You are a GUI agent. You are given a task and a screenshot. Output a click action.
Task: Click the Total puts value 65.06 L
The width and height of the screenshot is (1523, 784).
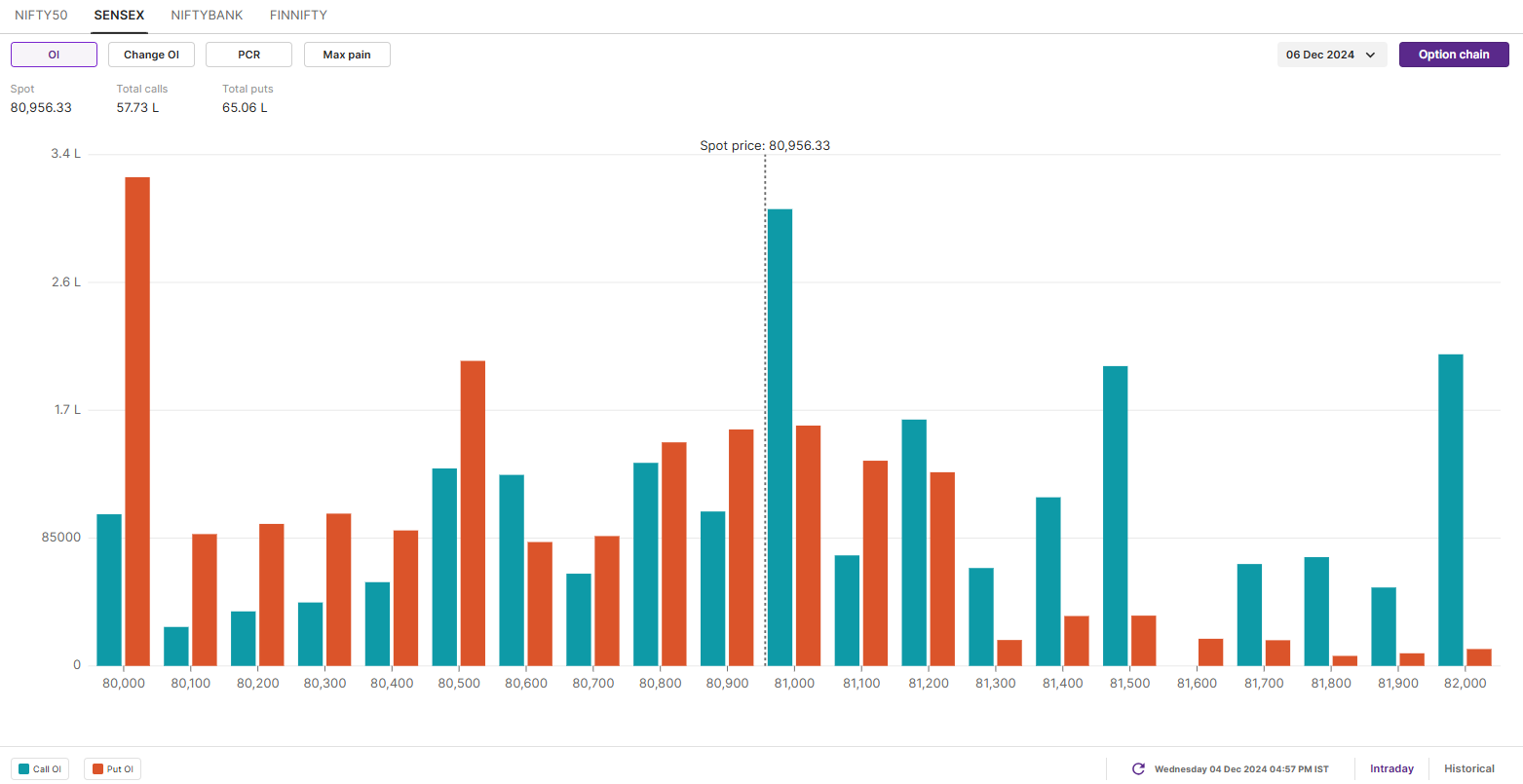[245, 108]
